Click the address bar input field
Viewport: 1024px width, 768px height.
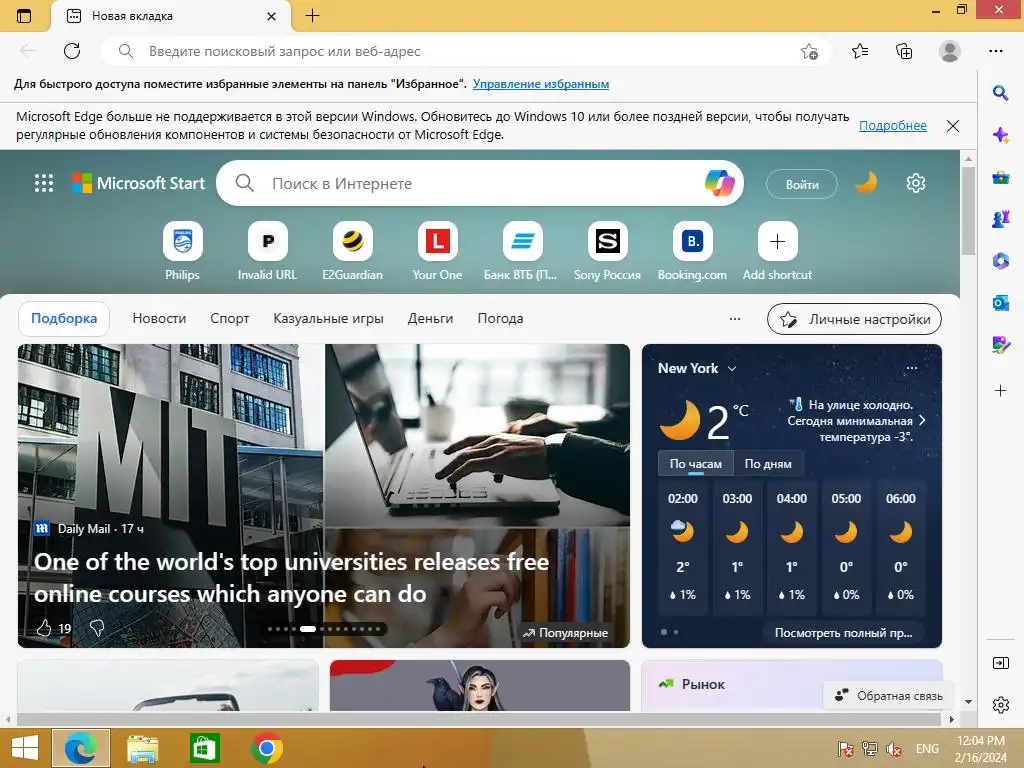click(x=465, y=51)
